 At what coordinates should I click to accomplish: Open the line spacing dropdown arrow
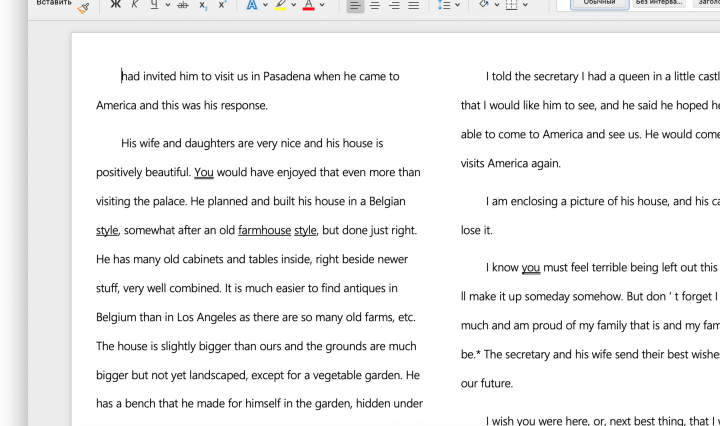pos(457,5)
